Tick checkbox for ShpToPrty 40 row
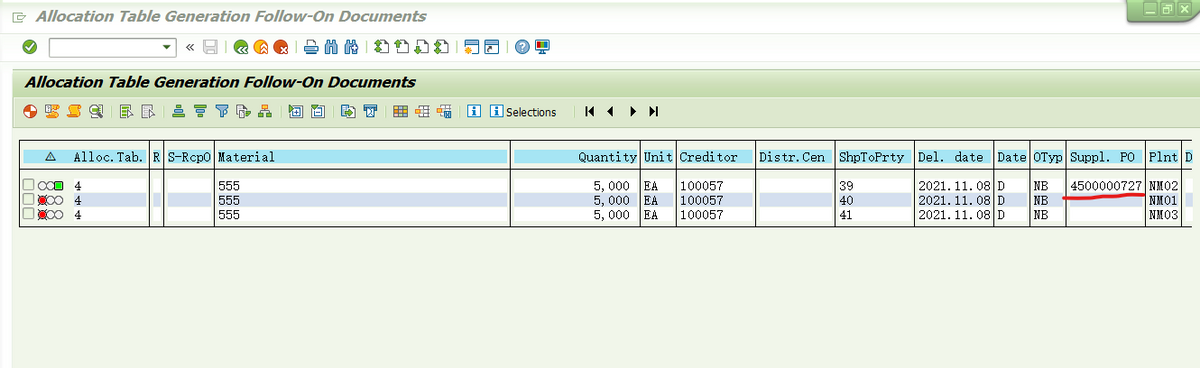The image size is (1200, 368). 28,200
